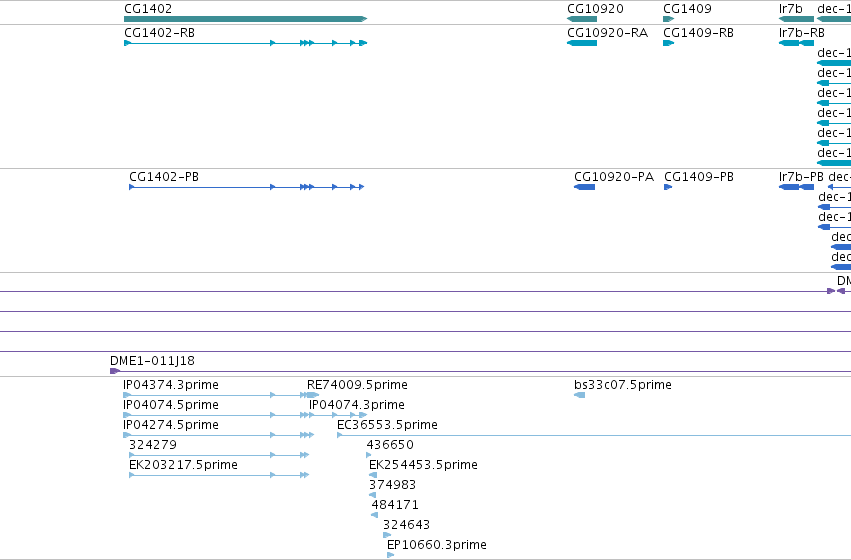Screen dimensions: 851x560
Task: Open the CG10920-RA transcript label
Action: (x=607, y=33)
